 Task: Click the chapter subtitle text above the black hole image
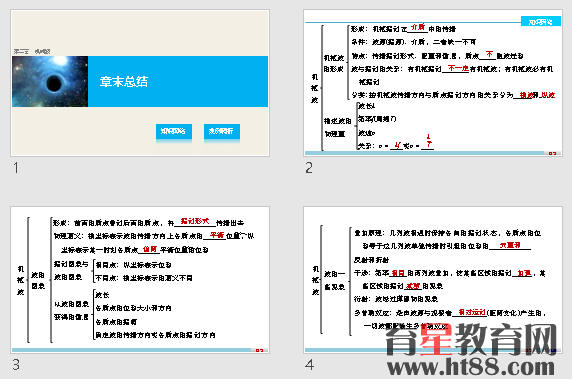click(x=32, y=51)
